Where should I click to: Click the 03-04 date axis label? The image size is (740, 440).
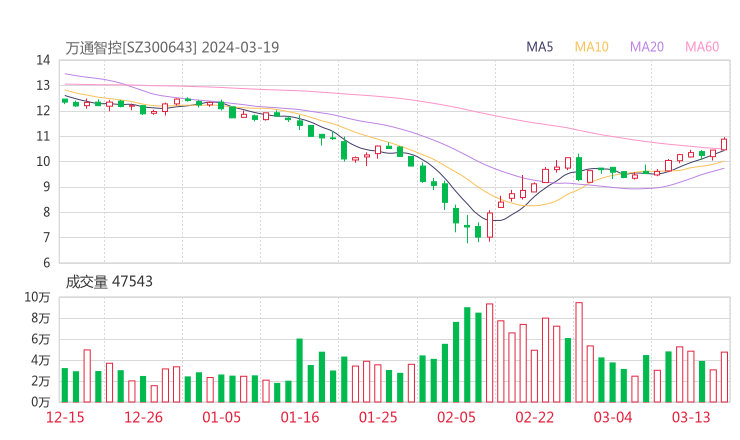613,417
